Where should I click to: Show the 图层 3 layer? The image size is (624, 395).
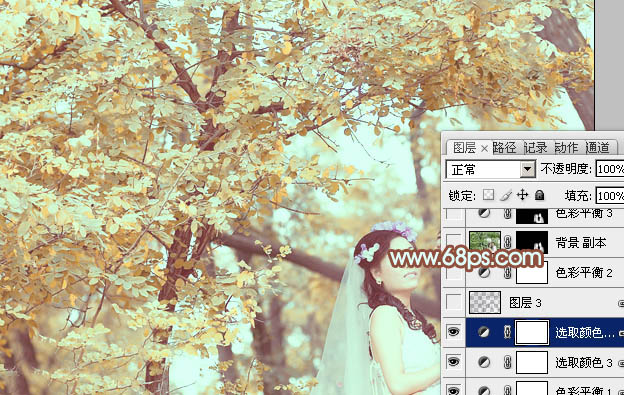point(454,302)
